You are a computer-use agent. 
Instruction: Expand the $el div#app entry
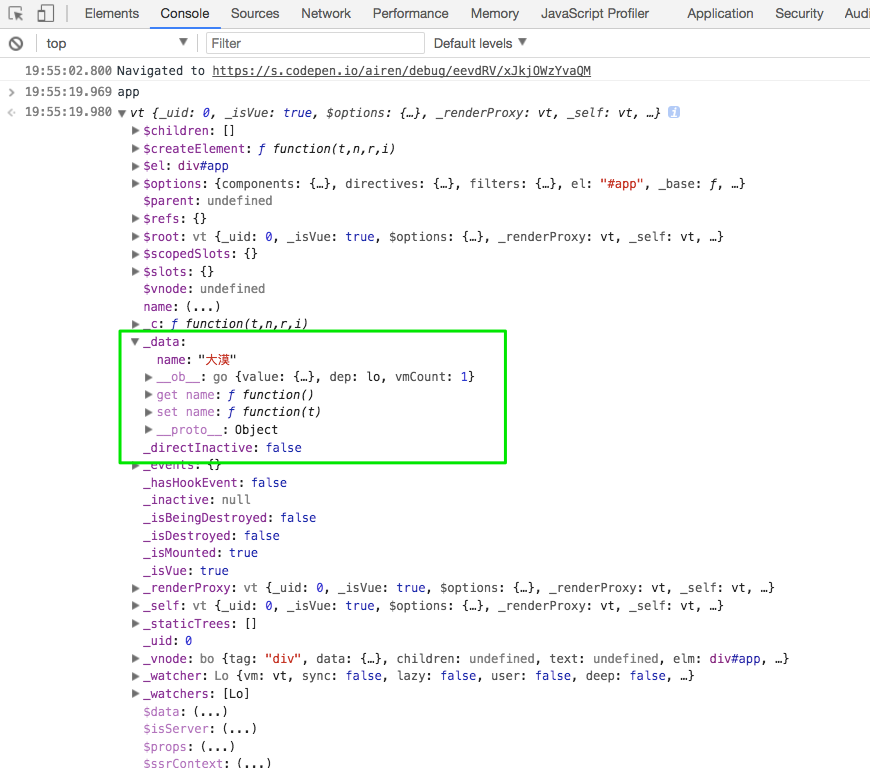coord(135,165)
